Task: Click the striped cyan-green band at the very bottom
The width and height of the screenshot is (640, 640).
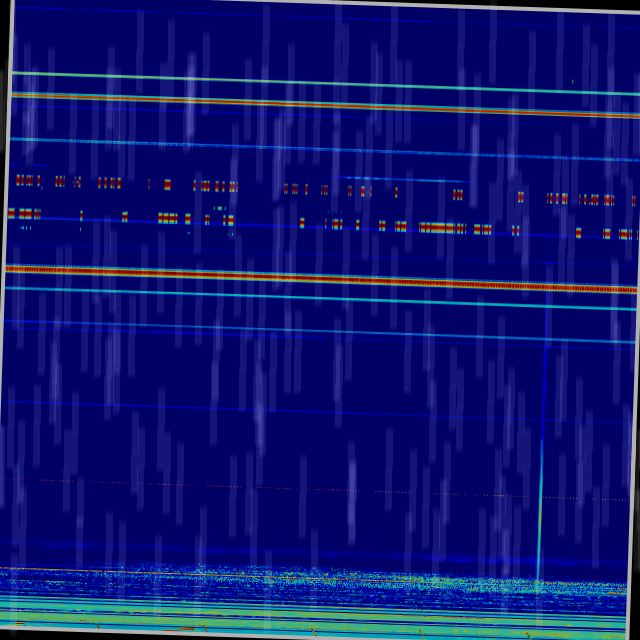Action: [x=300, y=615]
